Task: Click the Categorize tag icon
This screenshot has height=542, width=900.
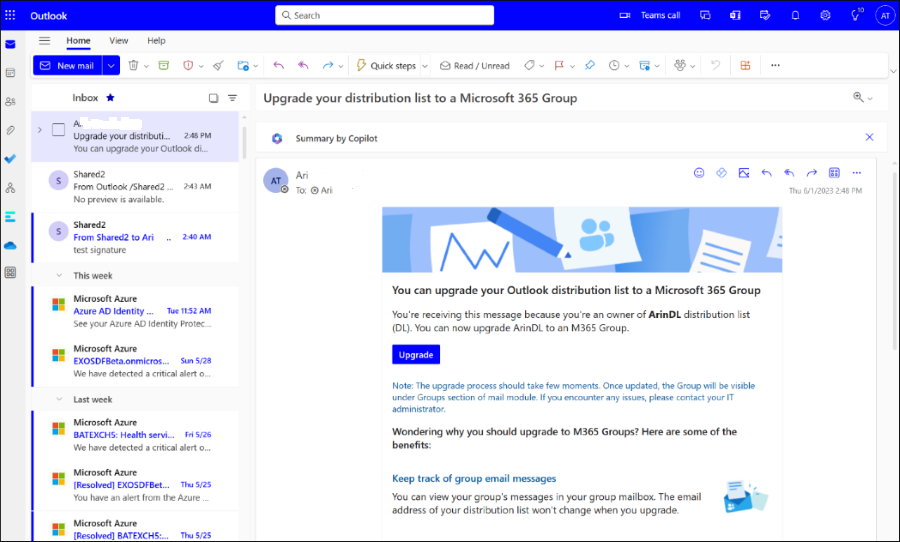Action: [529, 65]
